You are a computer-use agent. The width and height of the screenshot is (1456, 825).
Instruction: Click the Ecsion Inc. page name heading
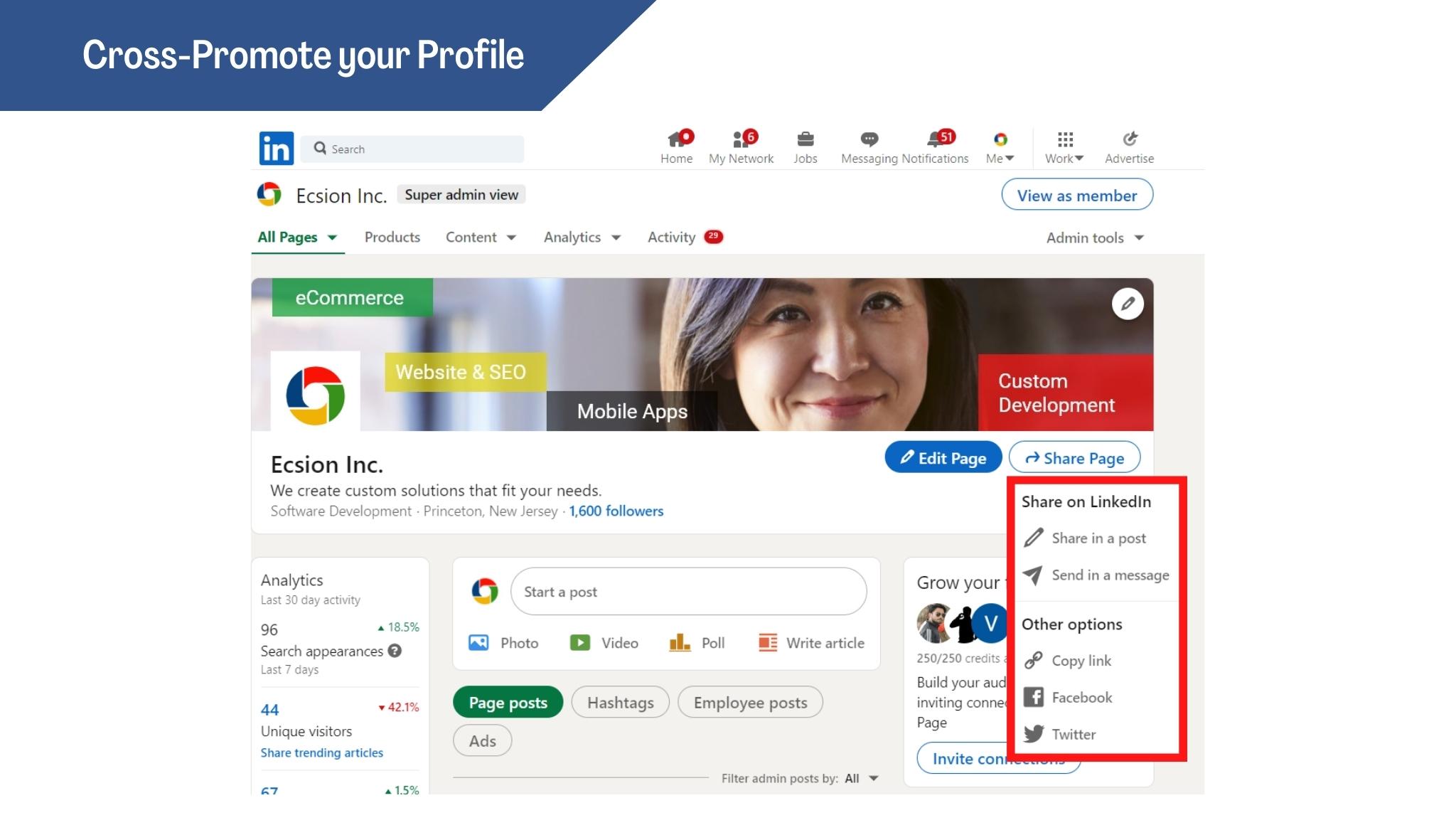[327, 464]
